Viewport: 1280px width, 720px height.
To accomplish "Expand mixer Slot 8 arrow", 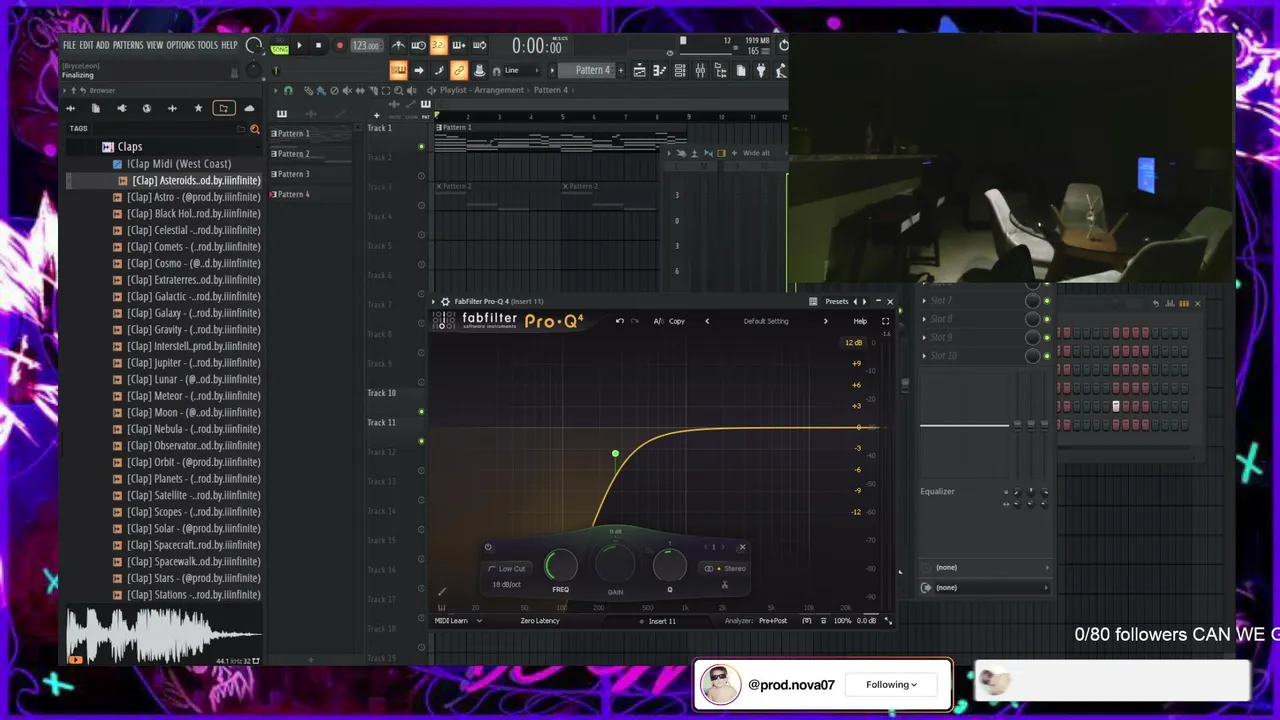I will point(924,319).
